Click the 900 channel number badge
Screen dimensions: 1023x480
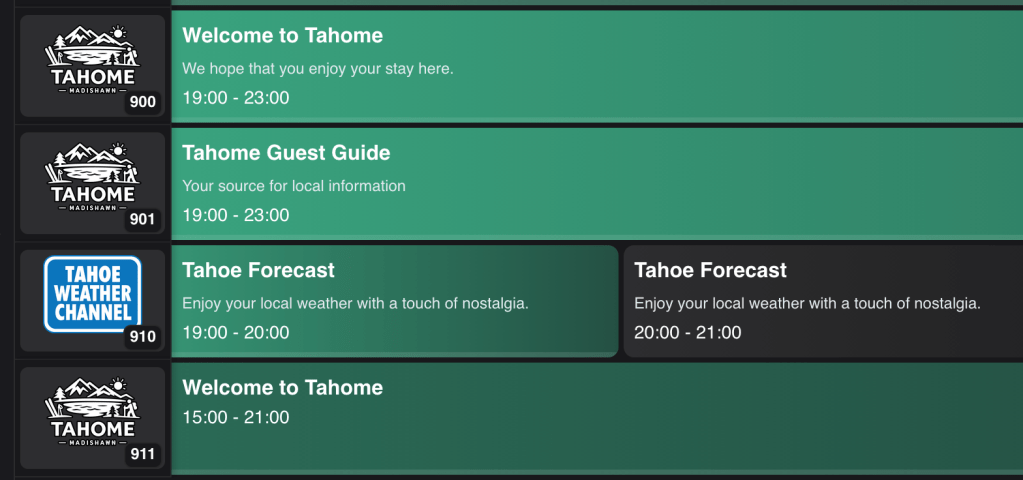(143, 102)
